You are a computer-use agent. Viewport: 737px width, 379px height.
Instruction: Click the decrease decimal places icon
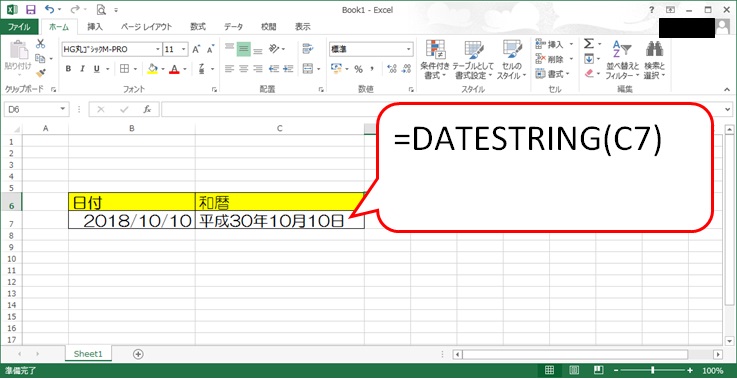(406, 69)
